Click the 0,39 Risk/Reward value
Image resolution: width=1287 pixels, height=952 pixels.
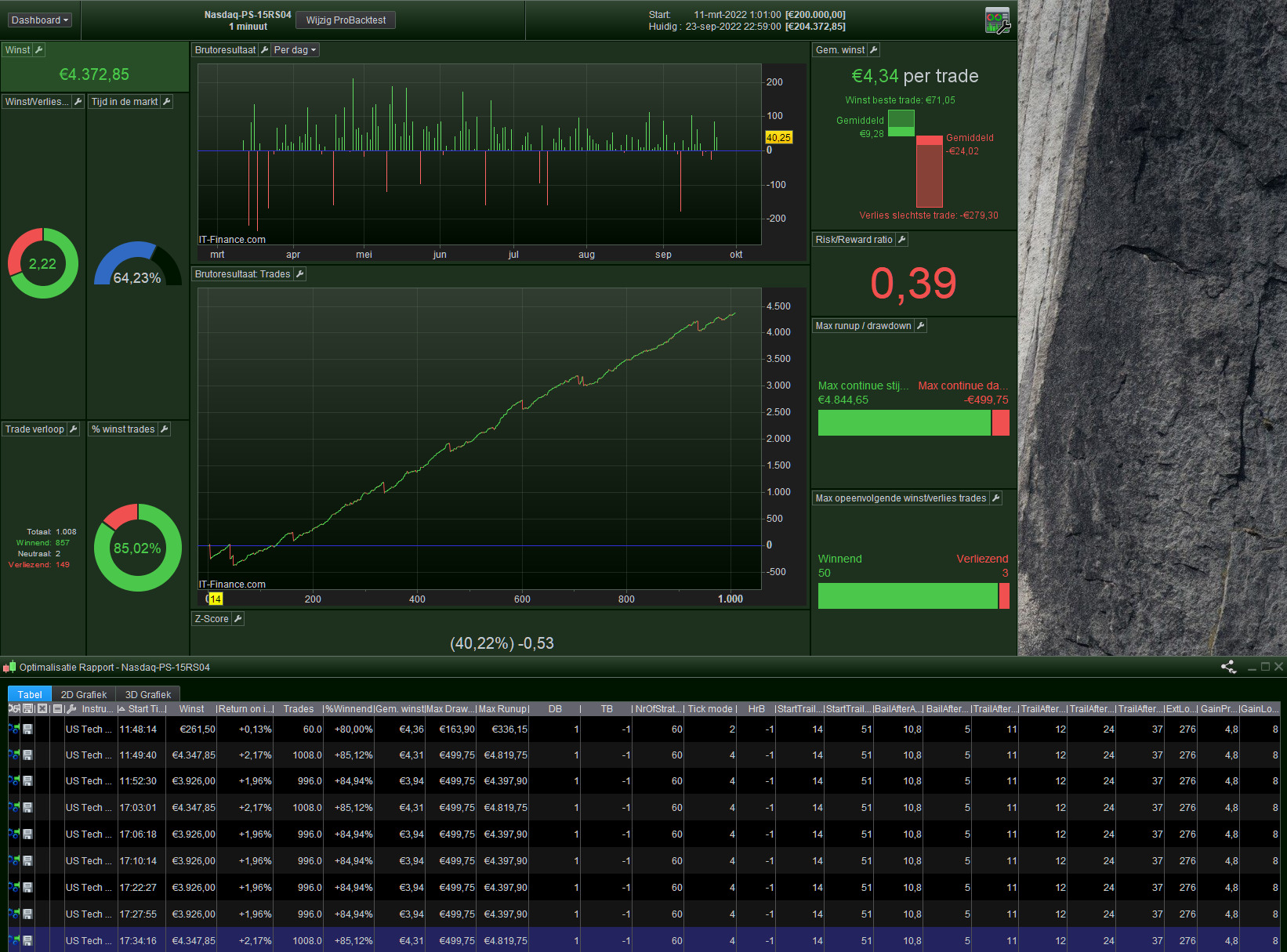point(913,283)
